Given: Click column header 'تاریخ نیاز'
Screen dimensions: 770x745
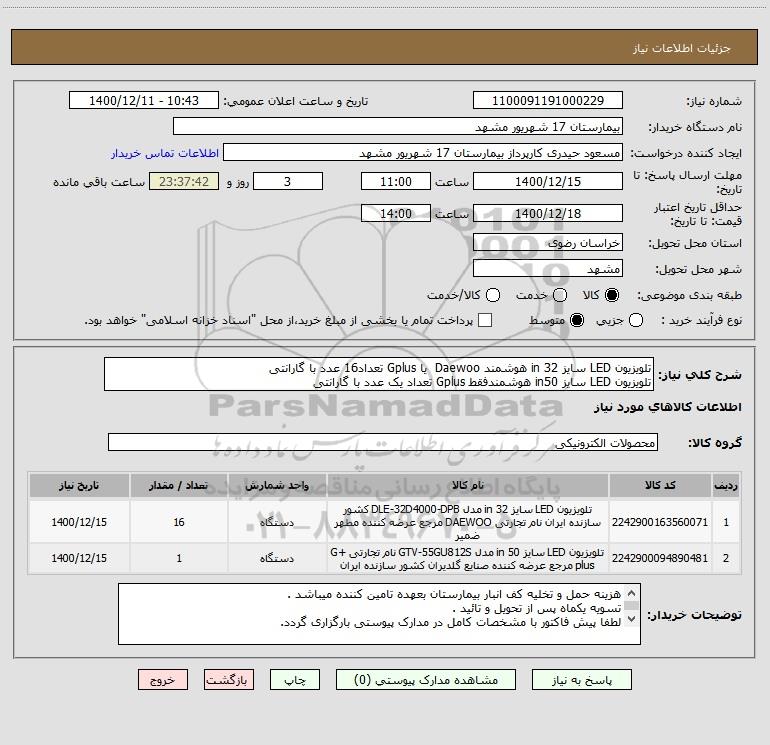Looking at the screenshot, I should tap(79, 485).
